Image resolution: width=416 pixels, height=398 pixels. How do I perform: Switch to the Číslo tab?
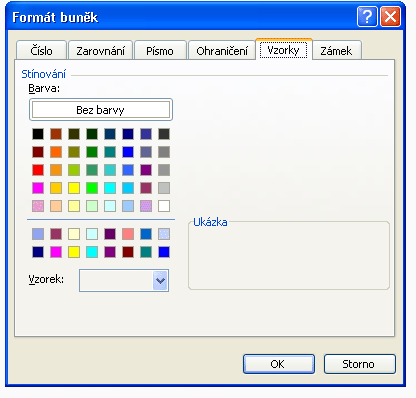(x=41, y=51)
